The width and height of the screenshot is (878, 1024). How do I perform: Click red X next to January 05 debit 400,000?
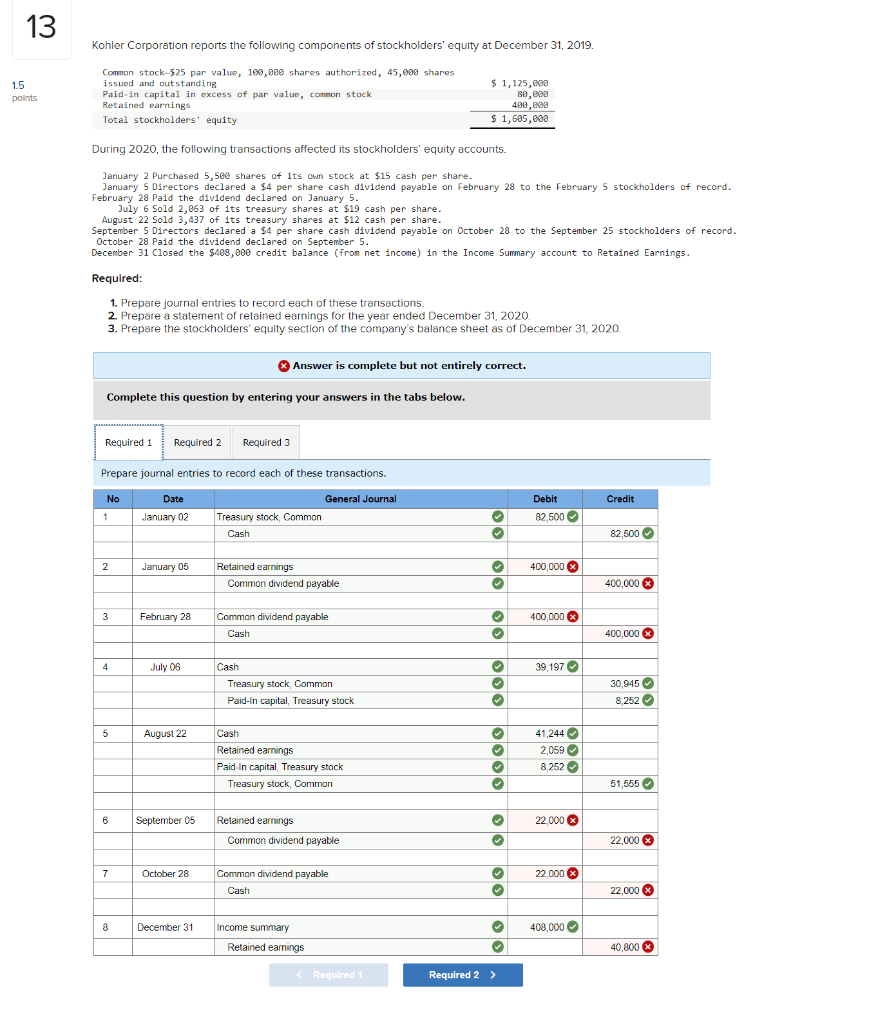click(573, 567)
